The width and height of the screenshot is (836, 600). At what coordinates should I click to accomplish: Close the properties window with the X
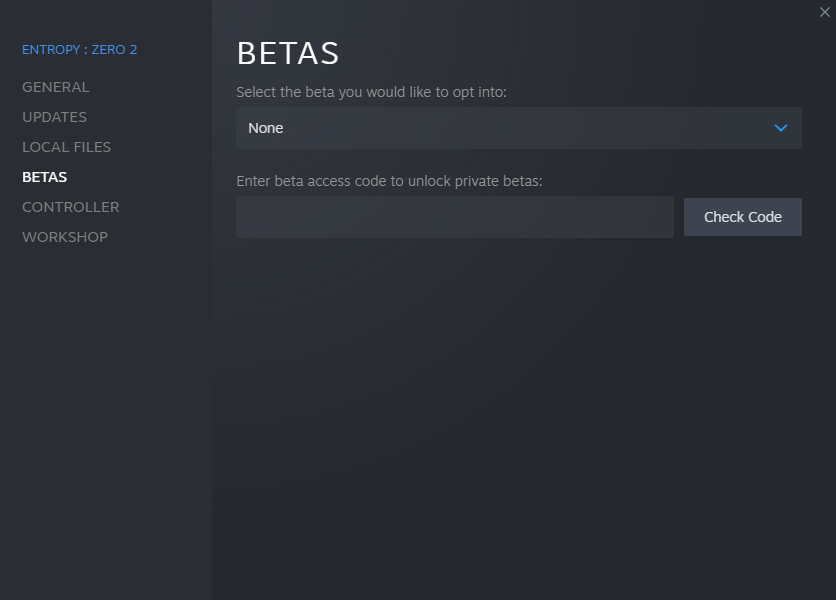825,12
